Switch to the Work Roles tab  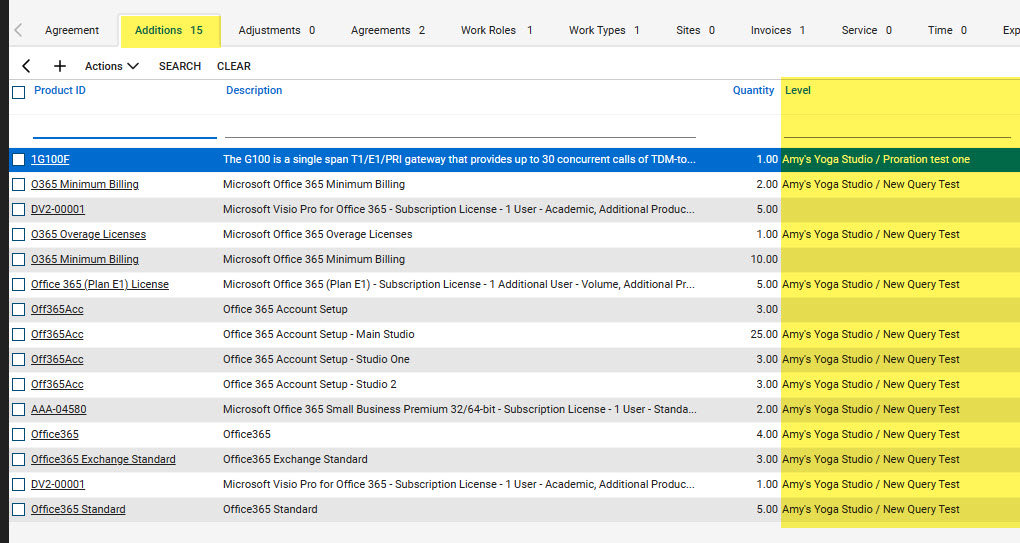[x=496, y=30]
